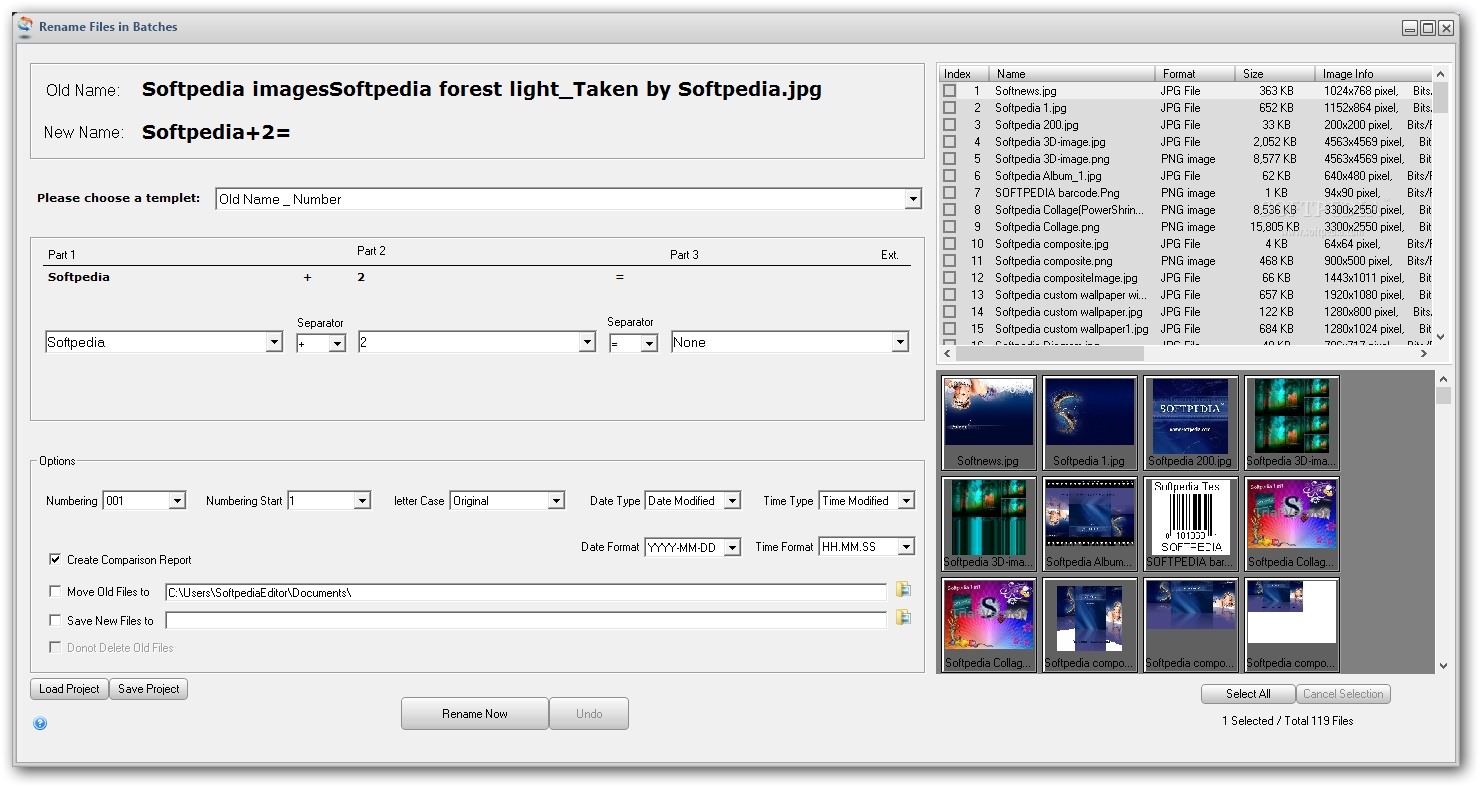
Task: Sort by the Index column header
Action: click(x=964, y=74)
